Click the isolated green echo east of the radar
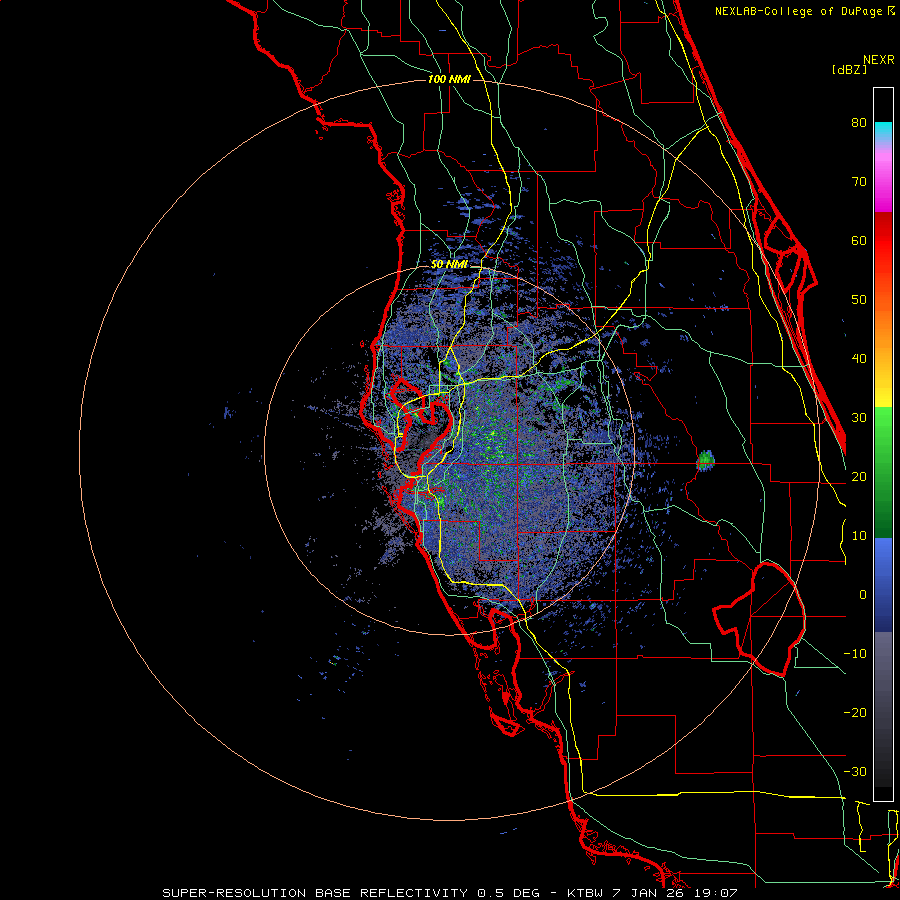Image resolution: width=900 pixels, height=900 pixels. click(706, 460)
